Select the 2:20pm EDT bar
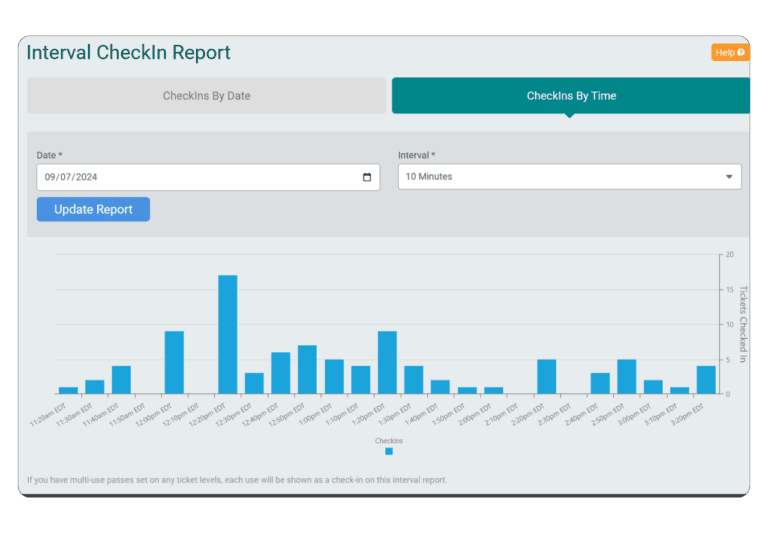 pos(547,376)
